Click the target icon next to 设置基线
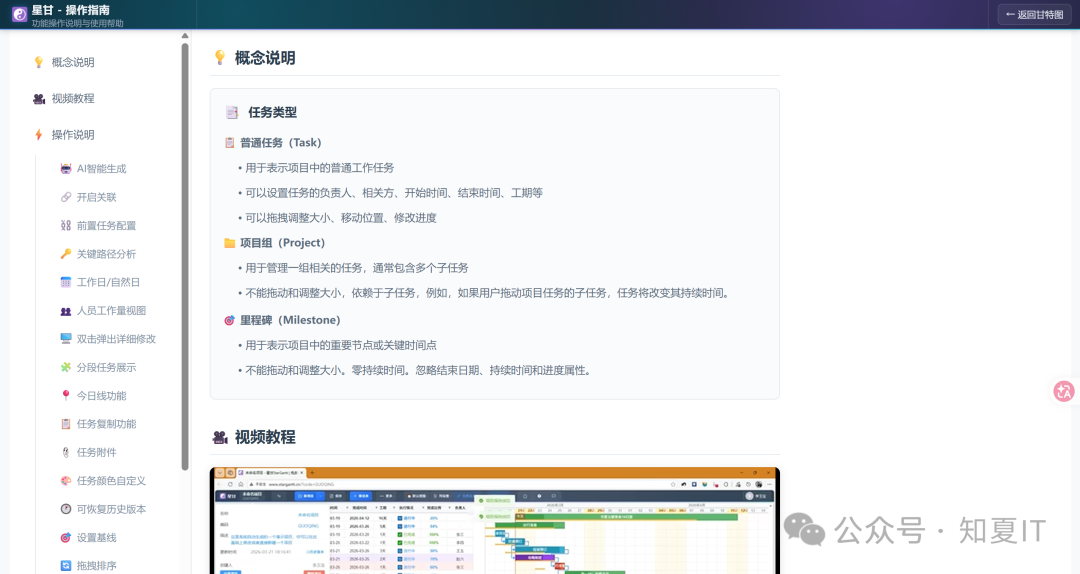Screen dimensions: 1080x574 click(65, 537)
